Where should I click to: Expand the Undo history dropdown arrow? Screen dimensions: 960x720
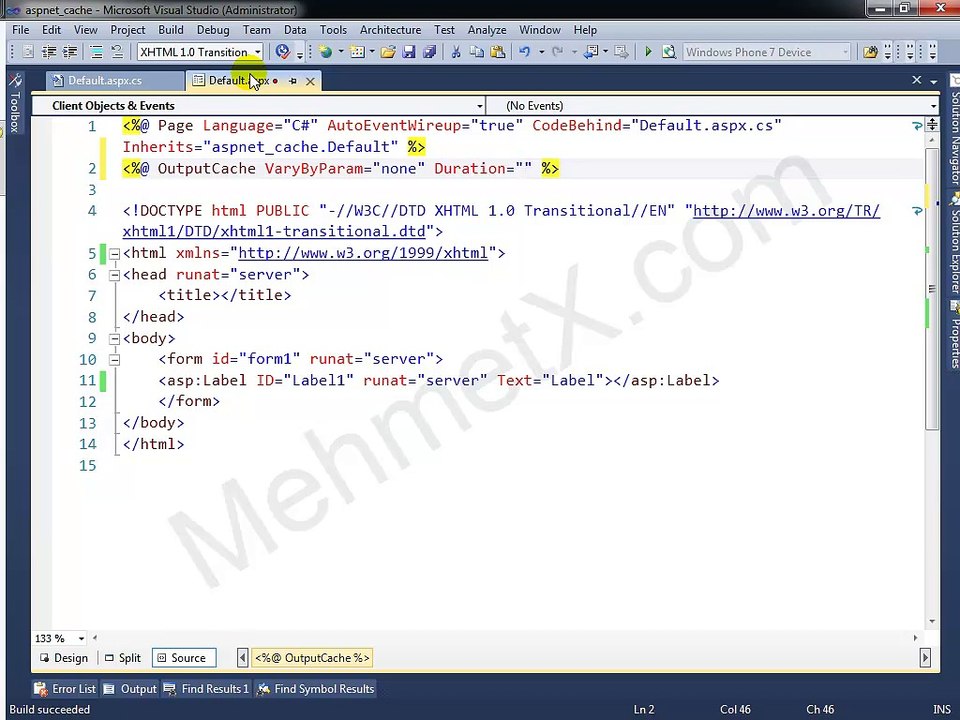click(541, 52)
